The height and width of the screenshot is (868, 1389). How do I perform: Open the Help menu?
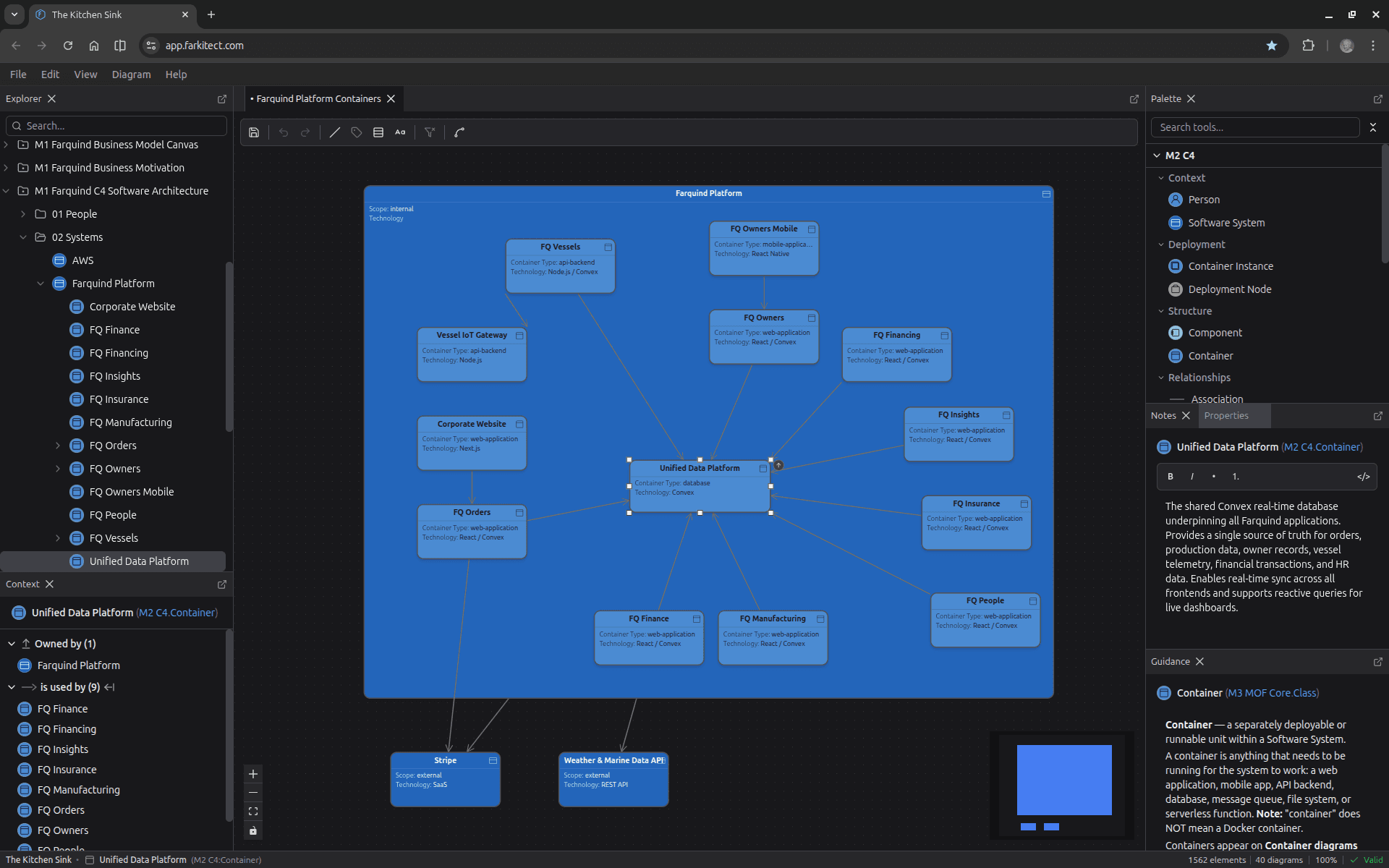coord(176,75)
